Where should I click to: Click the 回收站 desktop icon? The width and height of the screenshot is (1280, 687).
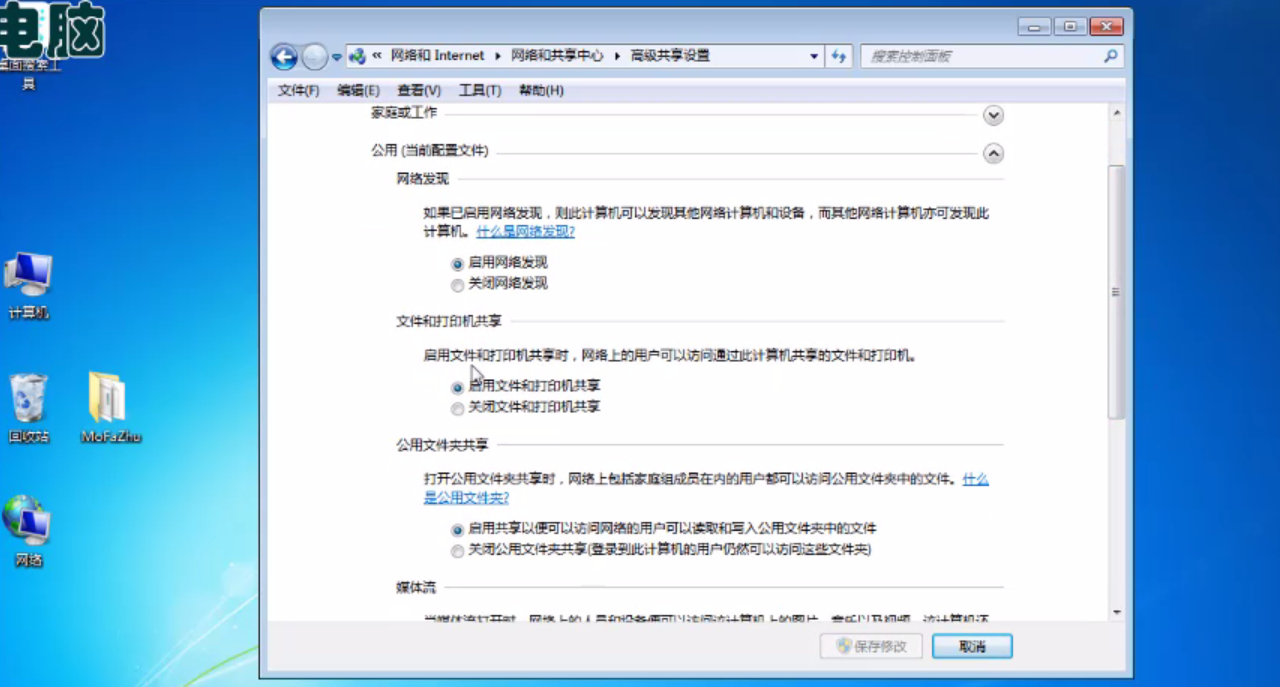point(28,409)
